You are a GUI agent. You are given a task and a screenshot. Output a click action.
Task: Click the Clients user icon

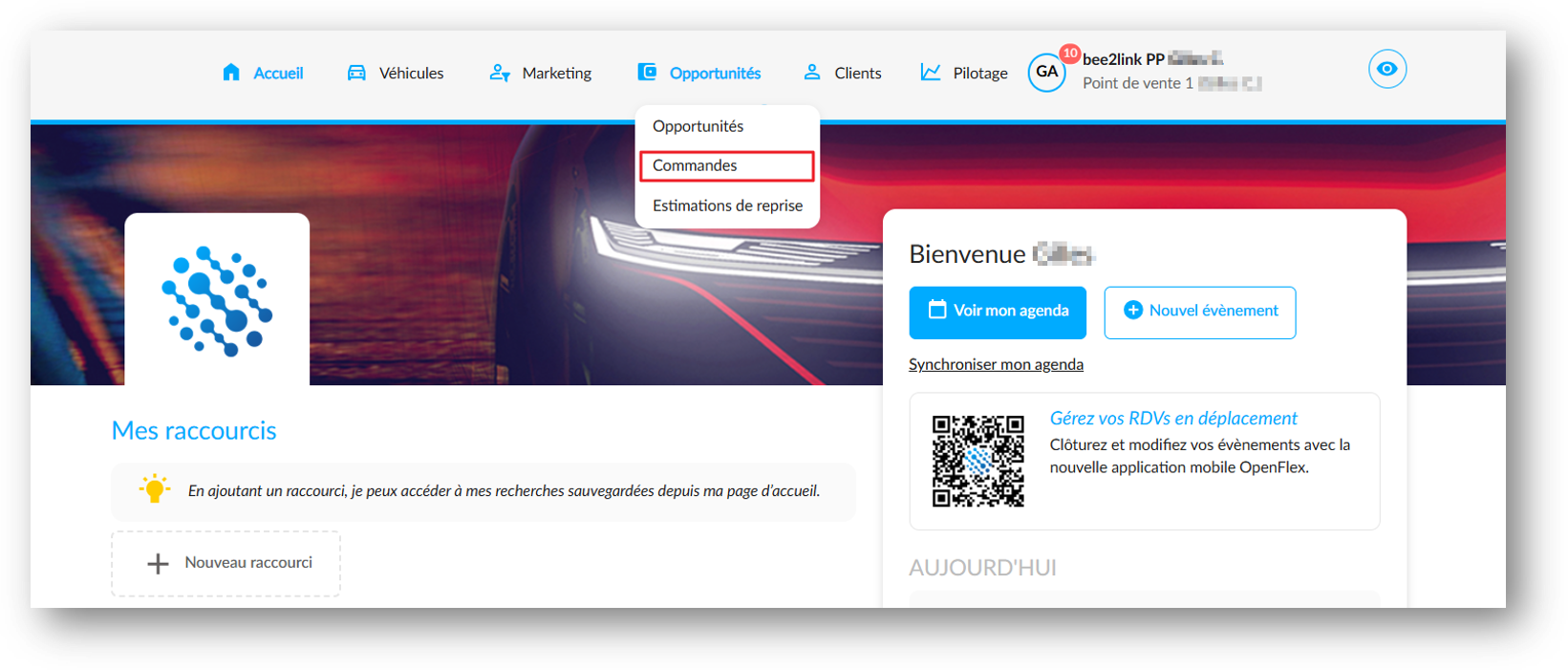tap(812, 72)
